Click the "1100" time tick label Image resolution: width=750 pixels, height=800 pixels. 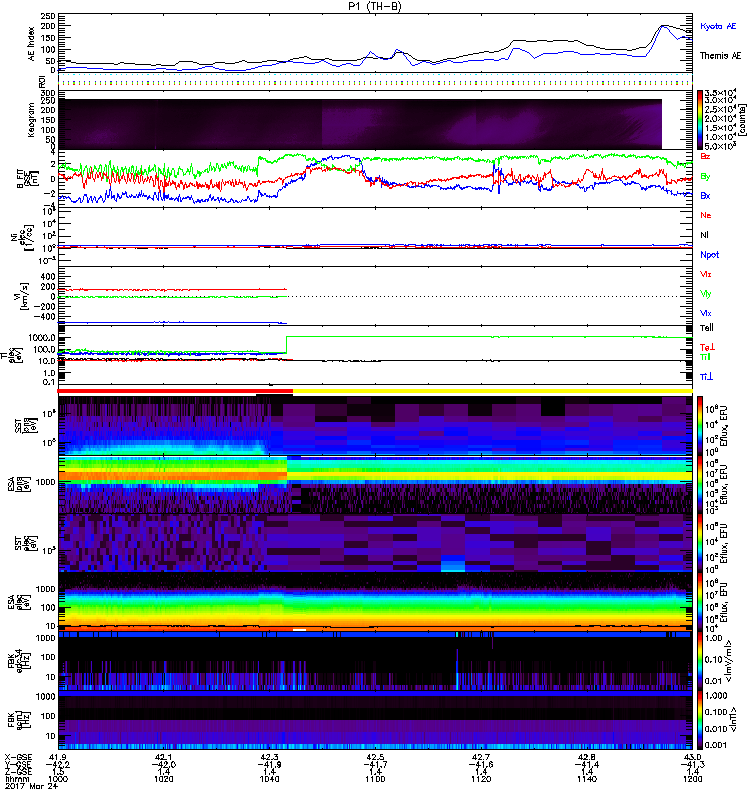(375, 779)
